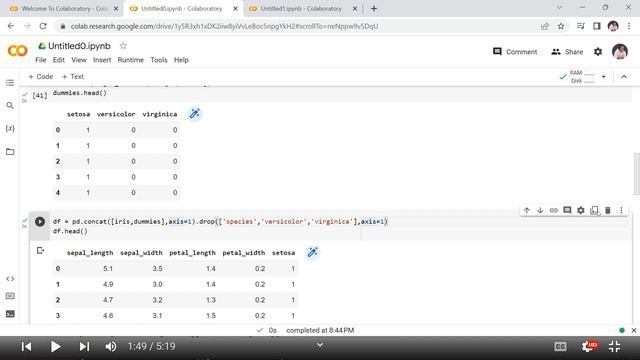640x360 pixels.
Task: Open the table of contents sidebar icon
Action: pyautogui.click(x=10, y=83)
